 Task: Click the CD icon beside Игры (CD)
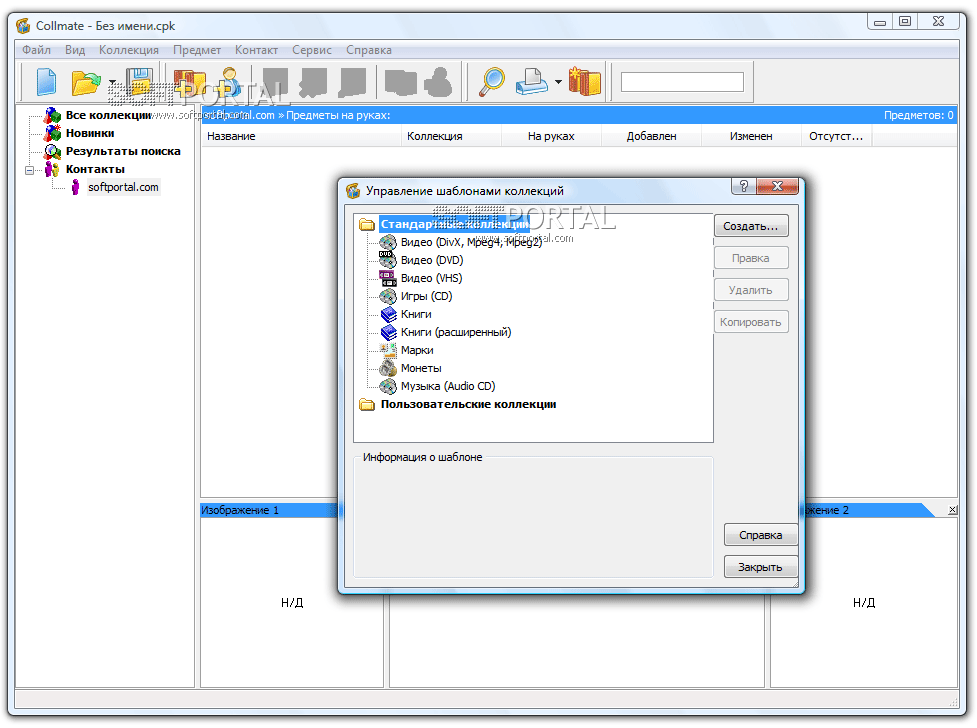[388, 296]
